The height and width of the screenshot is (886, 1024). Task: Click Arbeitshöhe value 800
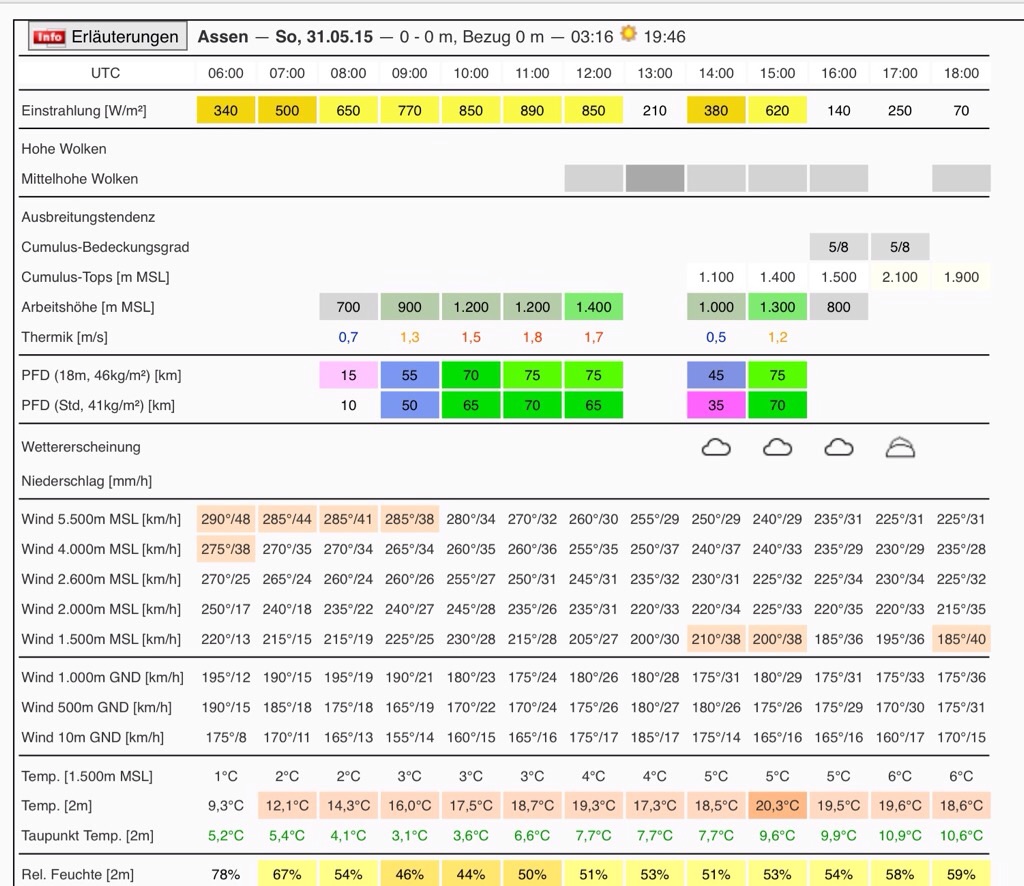pos(839,307)
